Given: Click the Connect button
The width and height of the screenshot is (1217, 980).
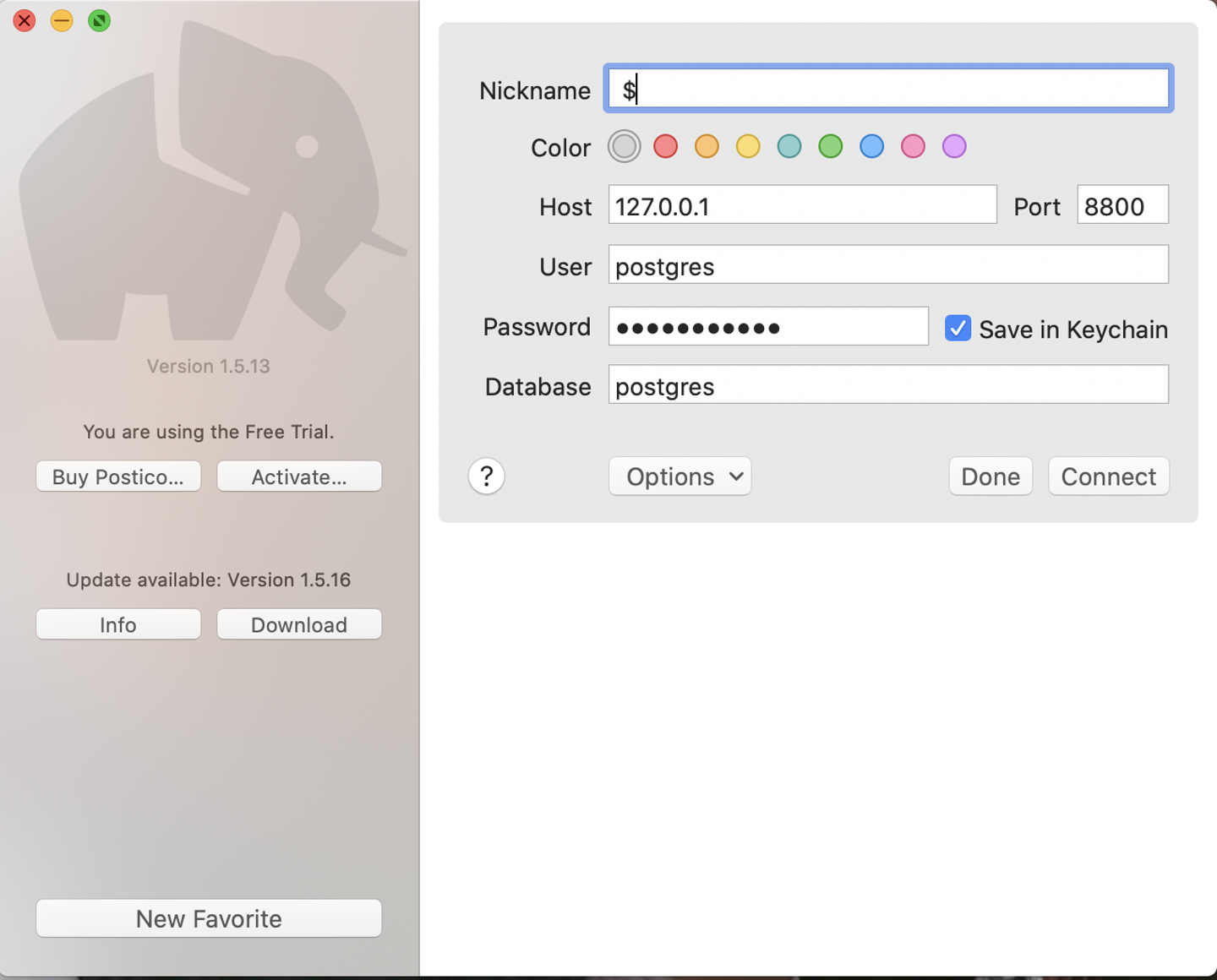Looking at the screenshot, I should [x=1109, y=476].
